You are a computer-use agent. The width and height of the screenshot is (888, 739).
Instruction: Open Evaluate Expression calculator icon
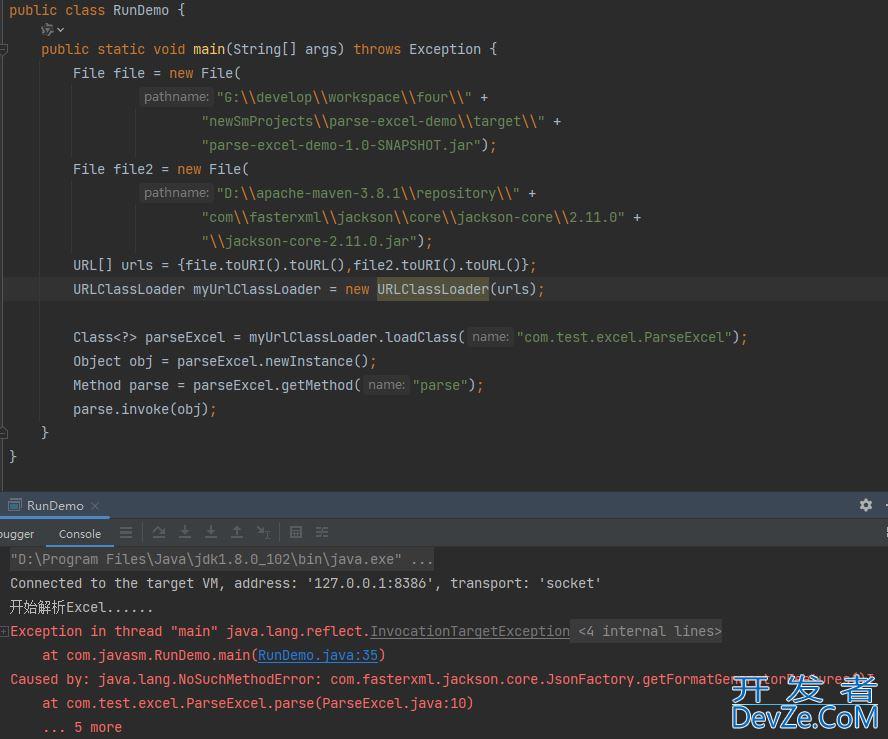point(296,532)
